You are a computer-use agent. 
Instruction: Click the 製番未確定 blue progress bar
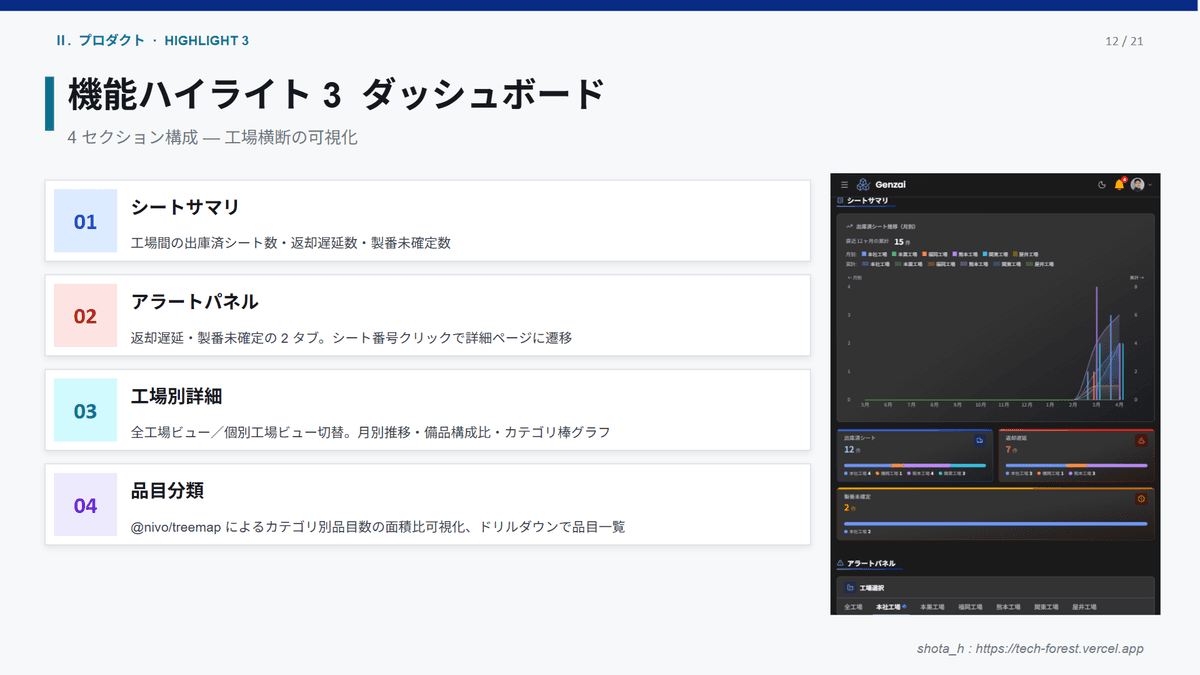994,523
